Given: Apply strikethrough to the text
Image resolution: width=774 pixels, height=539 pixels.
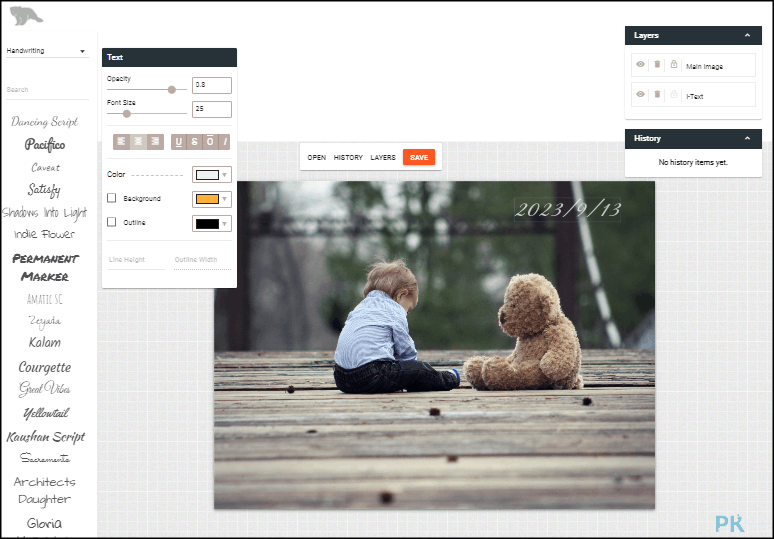Looking at the screenshot, I should tap(194, 142).
